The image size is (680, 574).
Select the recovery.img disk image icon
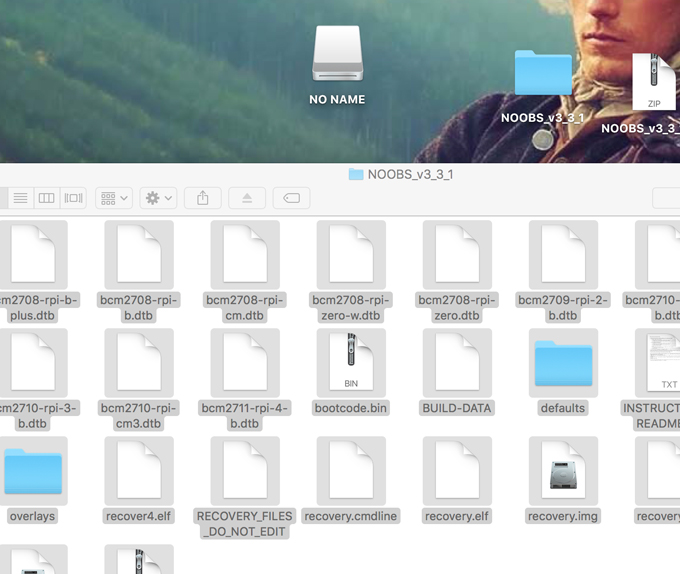(563, 470)
